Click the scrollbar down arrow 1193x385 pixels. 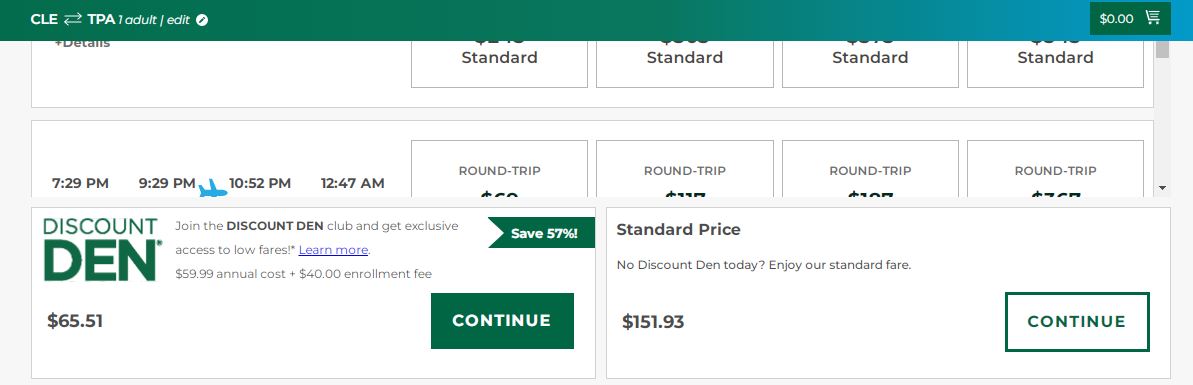(1162, 187)
